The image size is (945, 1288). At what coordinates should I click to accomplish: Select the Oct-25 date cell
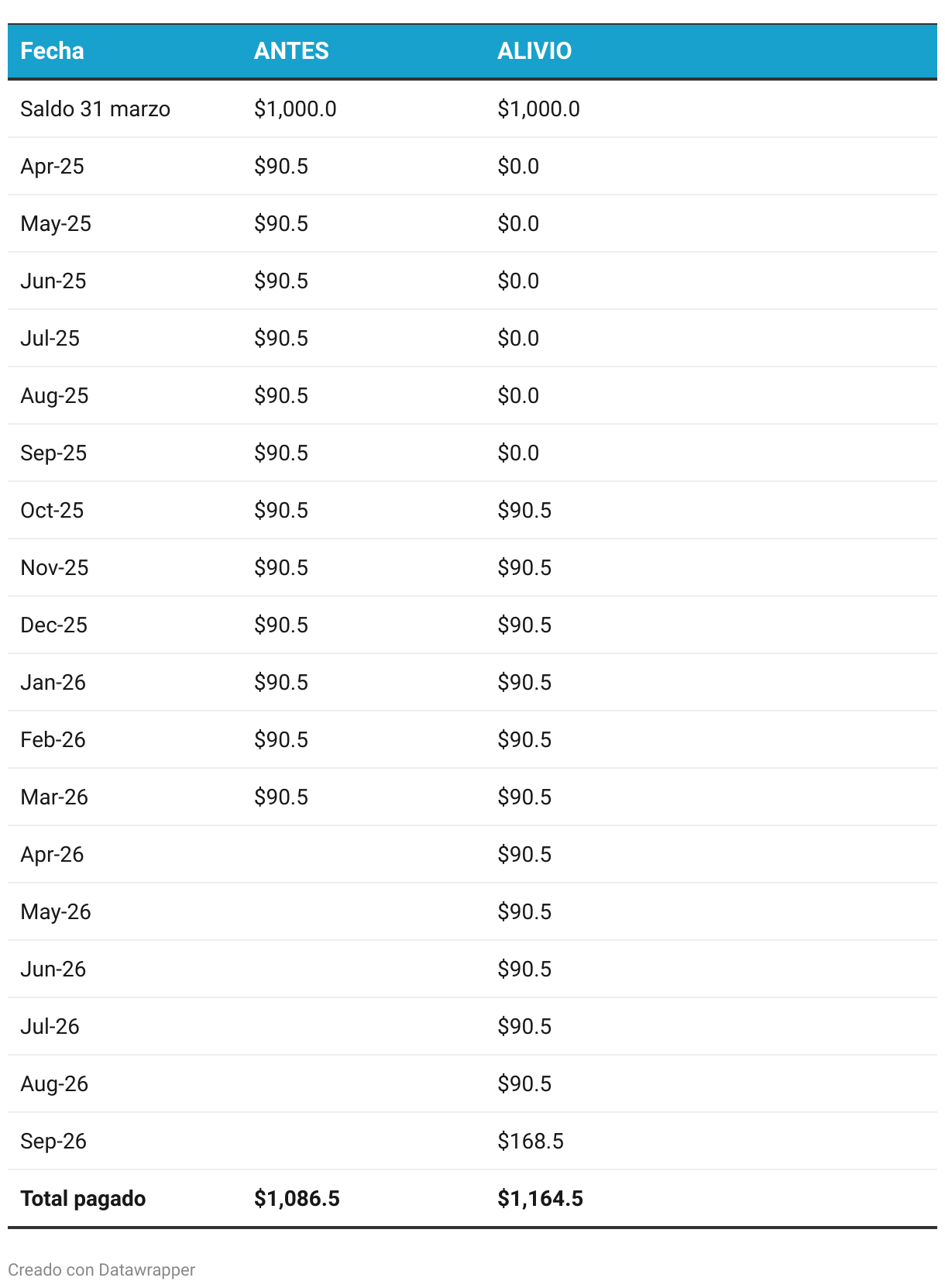pos(52,510)
